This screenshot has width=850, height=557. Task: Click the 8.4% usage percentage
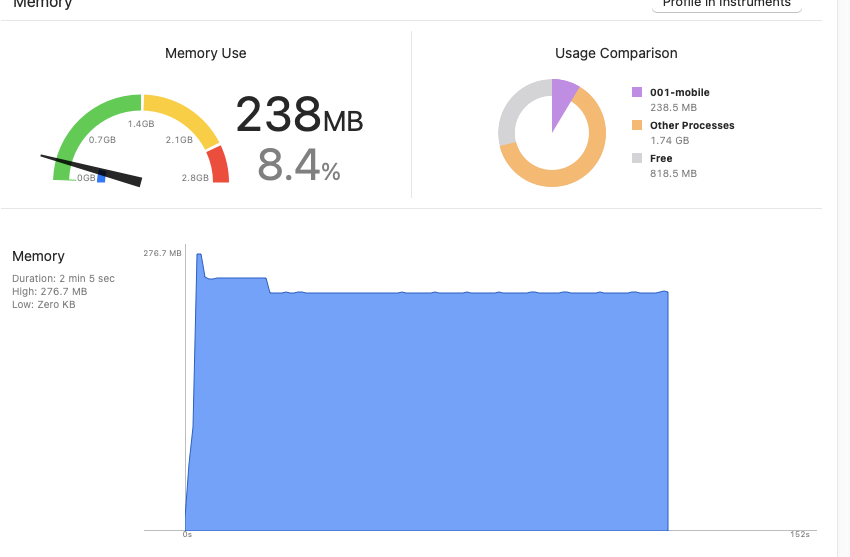click(x=298, y=165)
